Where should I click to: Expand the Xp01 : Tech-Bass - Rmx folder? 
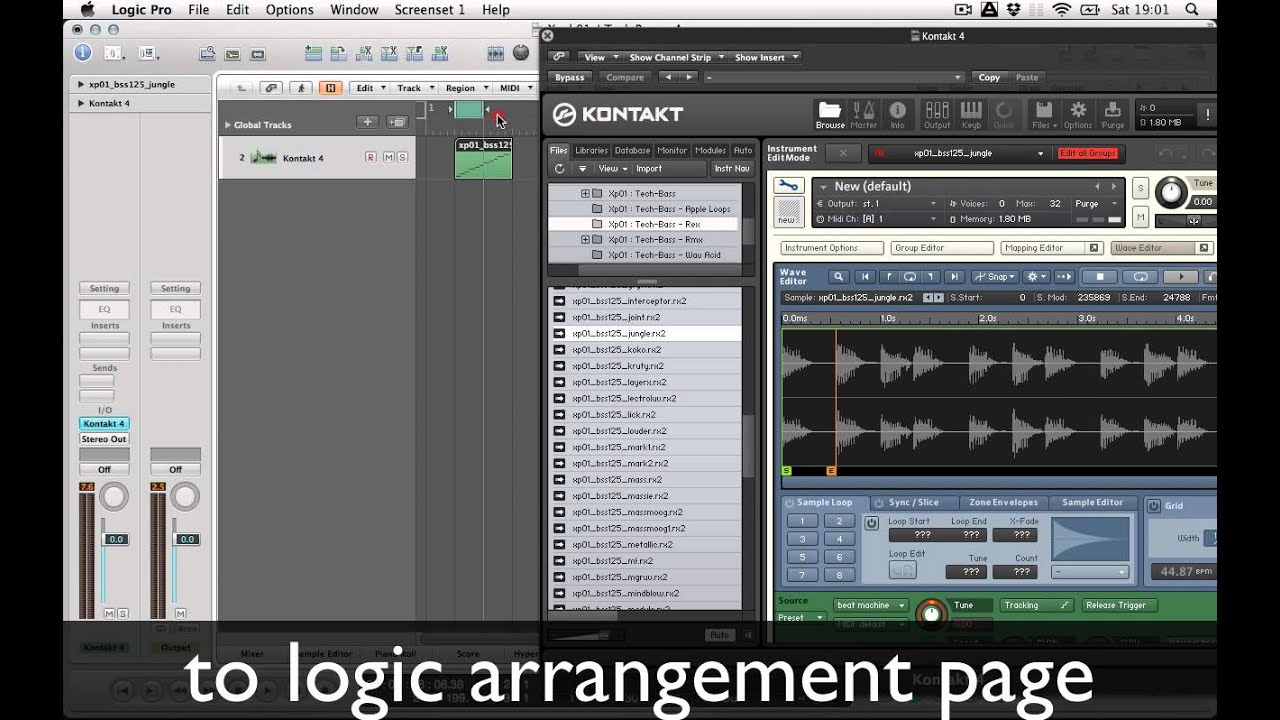pyautogui.click(x=585, y=240)
